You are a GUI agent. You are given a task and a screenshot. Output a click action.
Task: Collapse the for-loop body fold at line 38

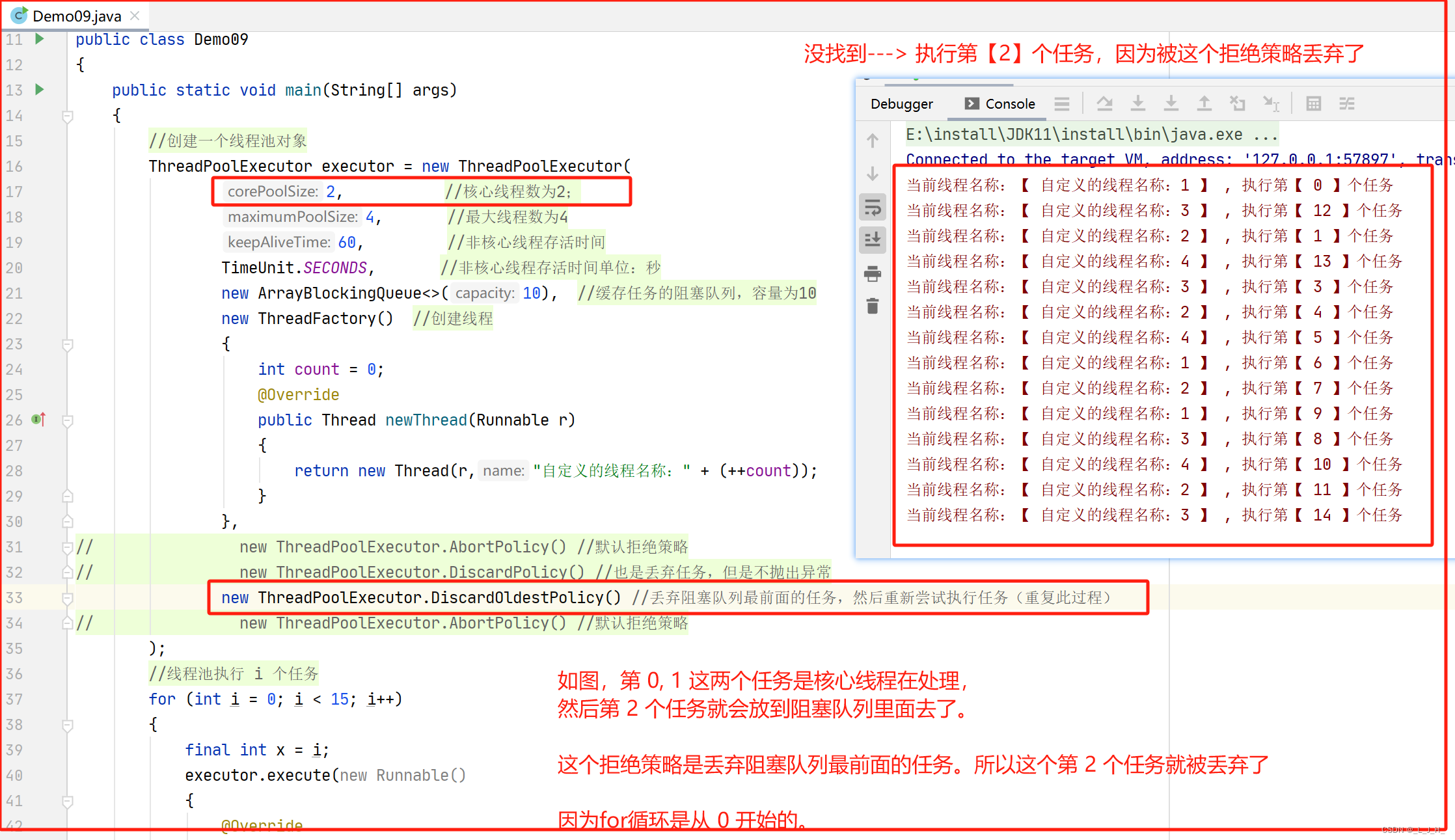pos(67,725)
